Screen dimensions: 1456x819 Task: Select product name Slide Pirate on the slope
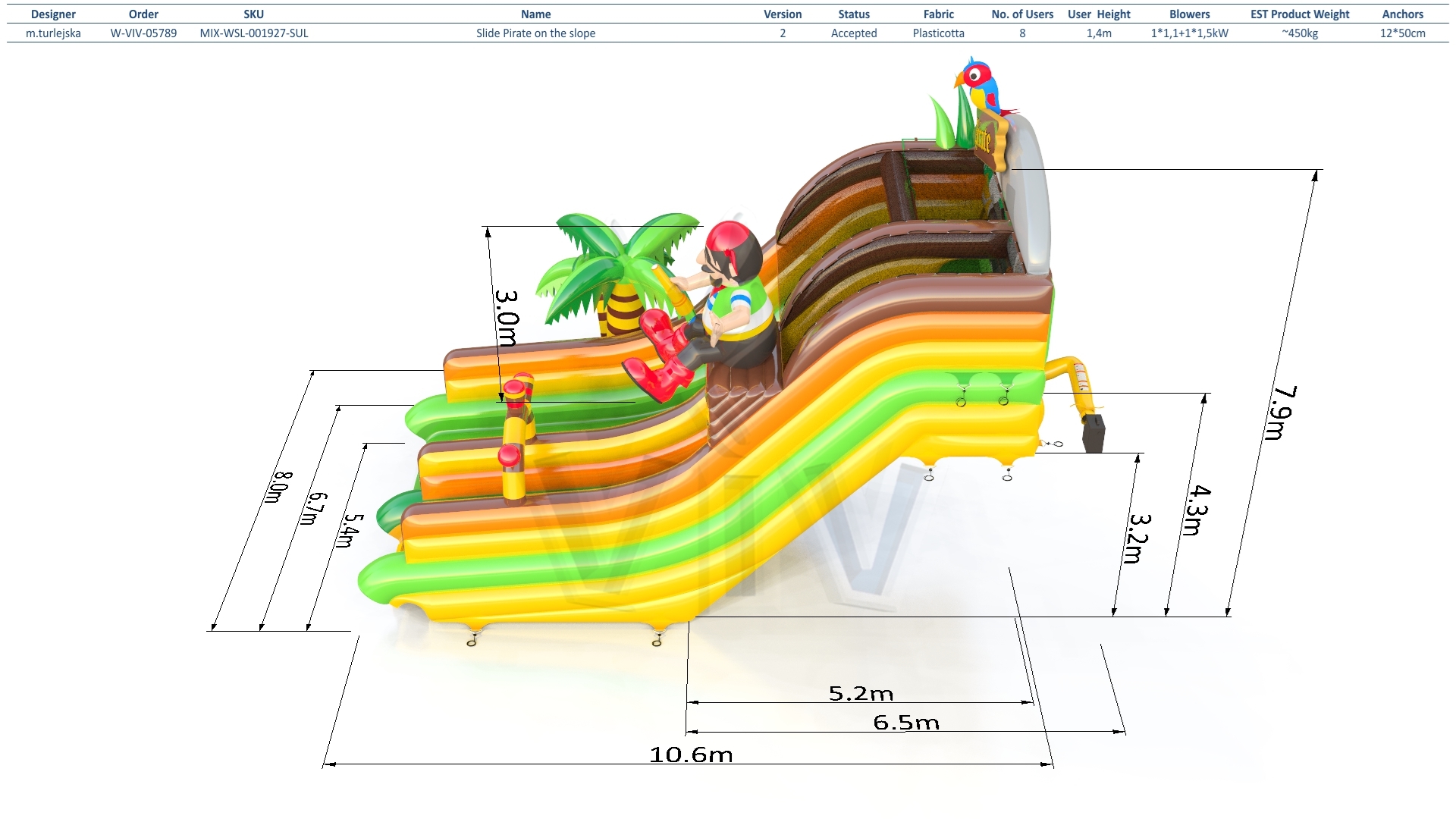535,33
